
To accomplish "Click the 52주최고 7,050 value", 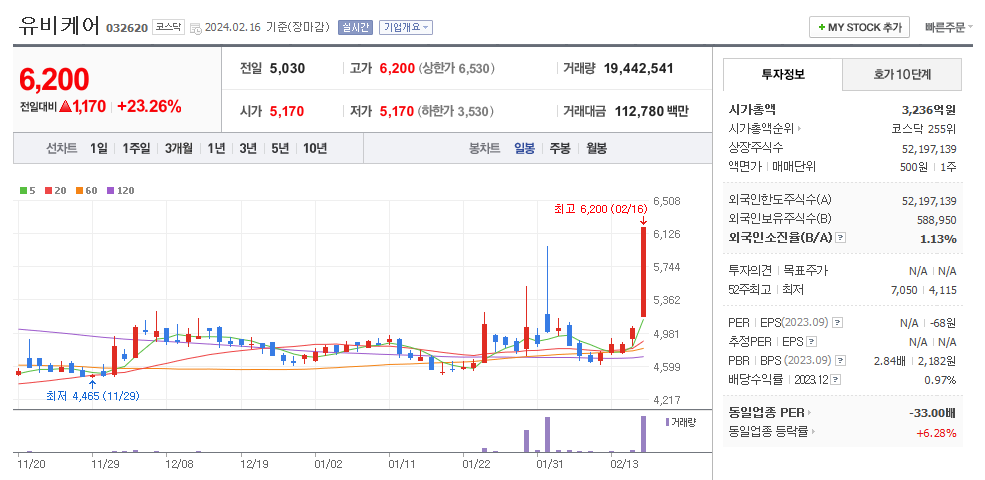I will coord(905,290).
